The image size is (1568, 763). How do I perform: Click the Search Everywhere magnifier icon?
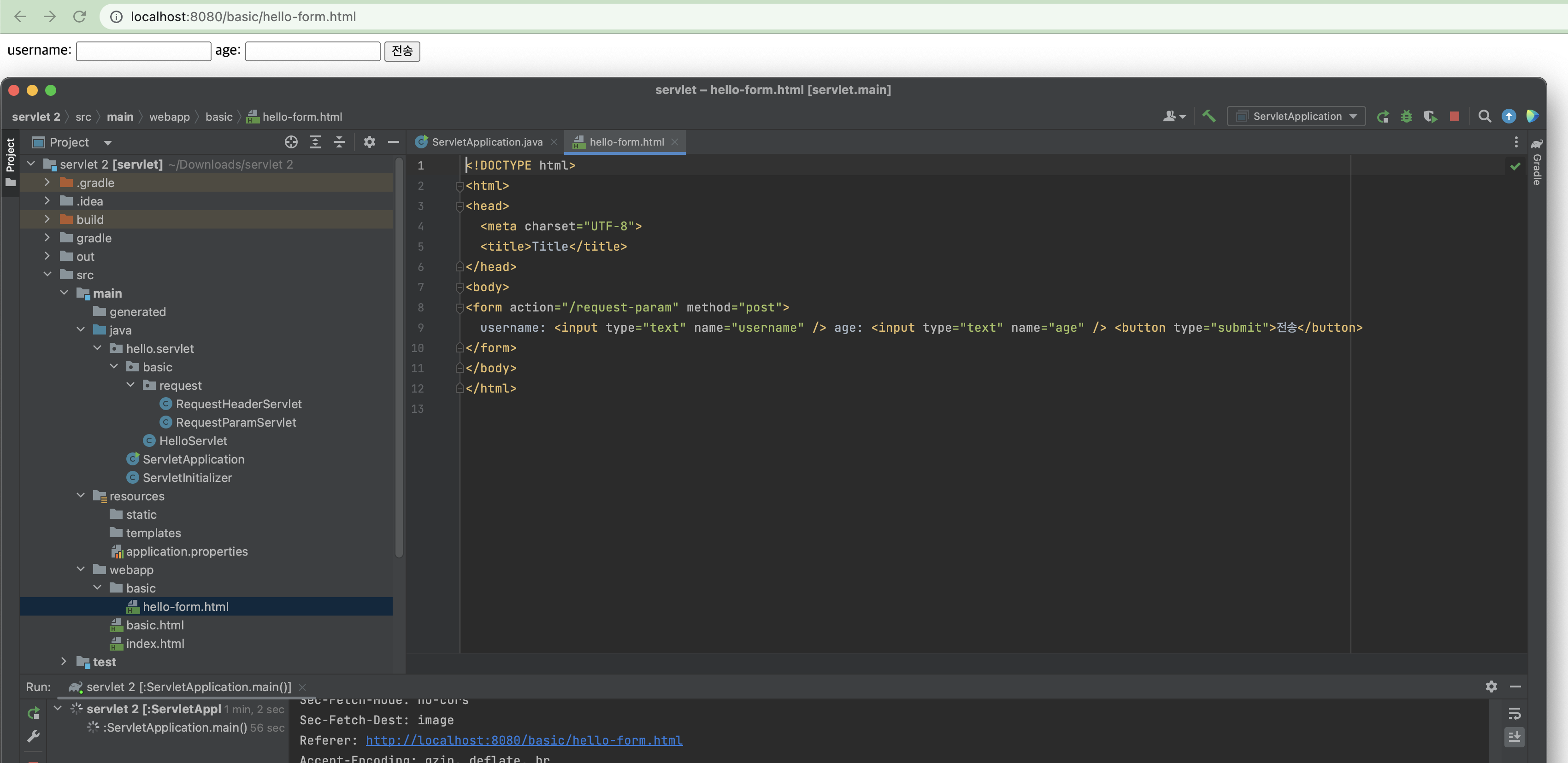1485,116
